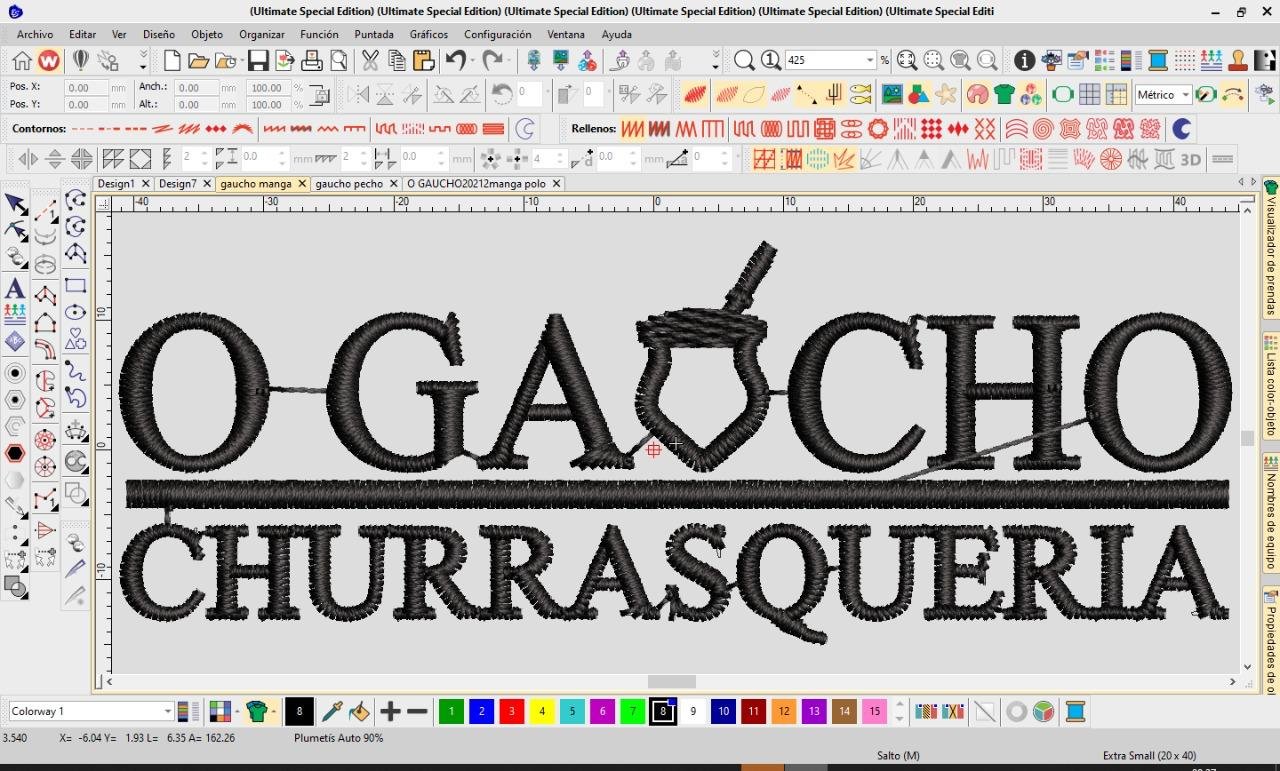Toggle the Show Grid icon
Image resolution: width=1280 pixels, height=771 pixels.
tap(1089, 95)
